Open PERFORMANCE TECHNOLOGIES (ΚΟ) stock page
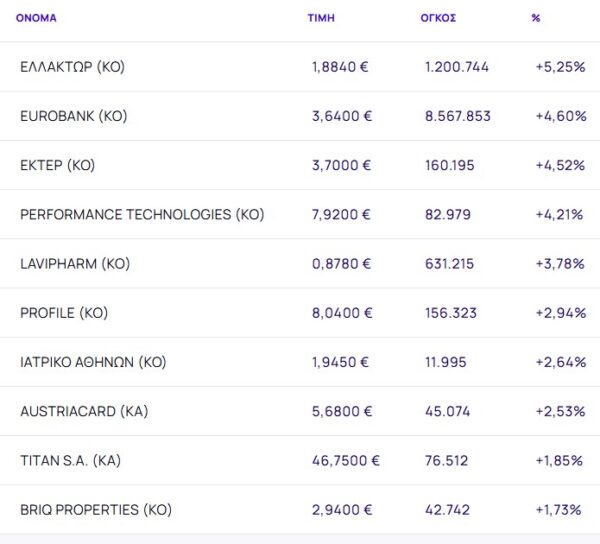 (142, 215)
